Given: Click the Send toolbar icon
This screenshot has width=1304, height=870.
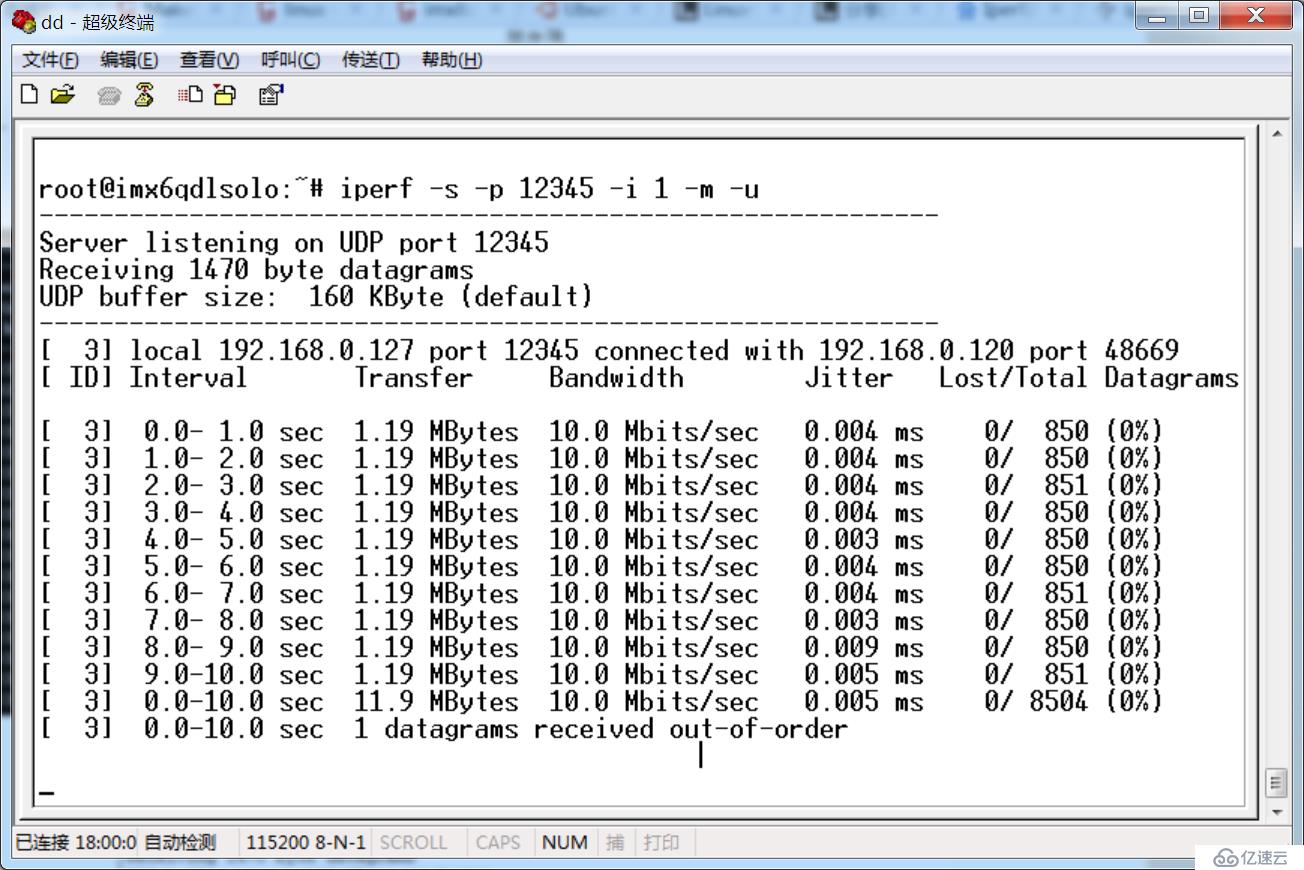Looking at the screenshot, I should tap(190, 95).
